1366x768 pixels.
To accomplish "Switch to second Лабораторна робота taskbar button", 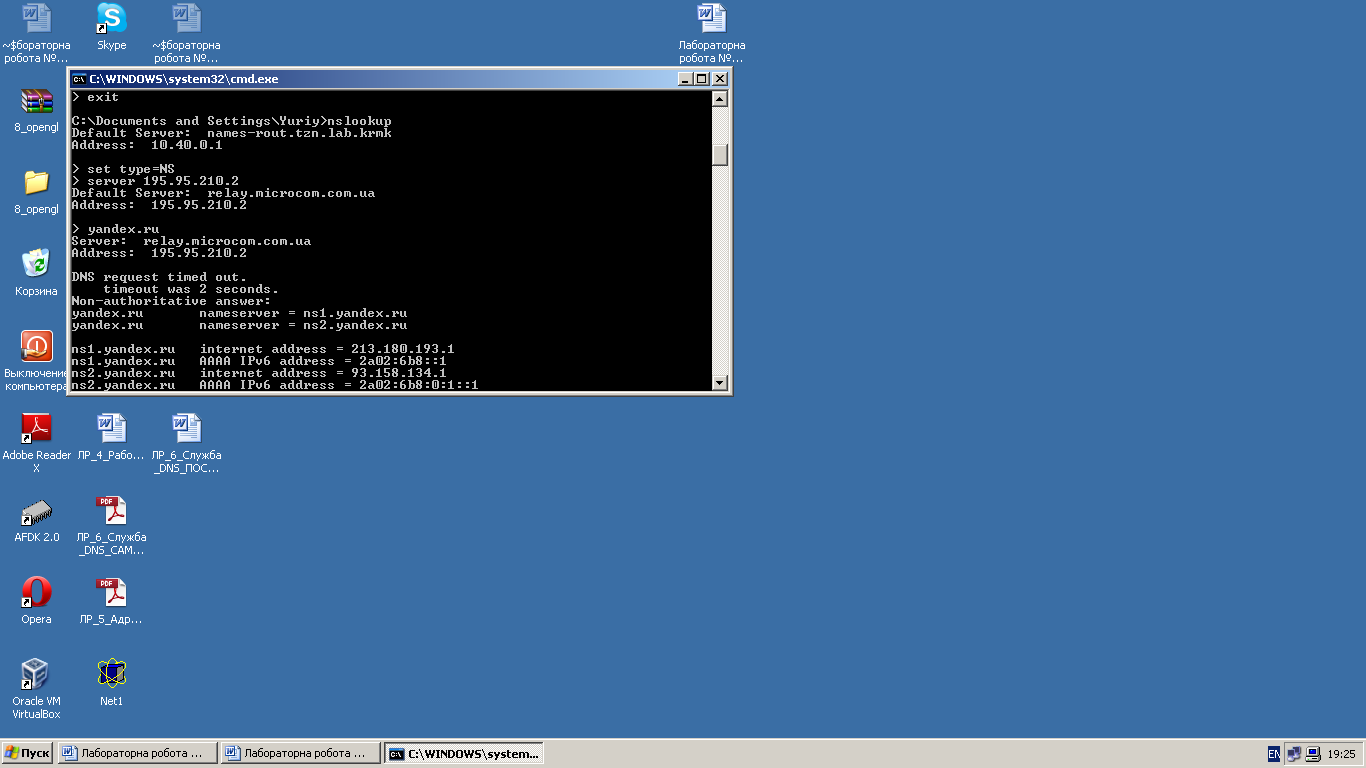I will coord(301,753).
